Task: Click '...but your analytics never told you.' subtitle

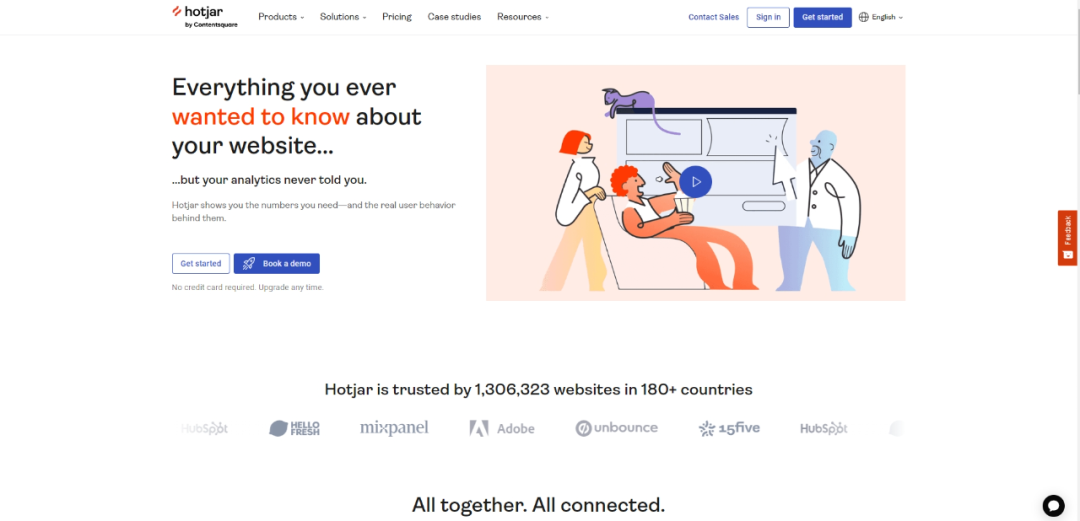Action: [x=269, y=180]
